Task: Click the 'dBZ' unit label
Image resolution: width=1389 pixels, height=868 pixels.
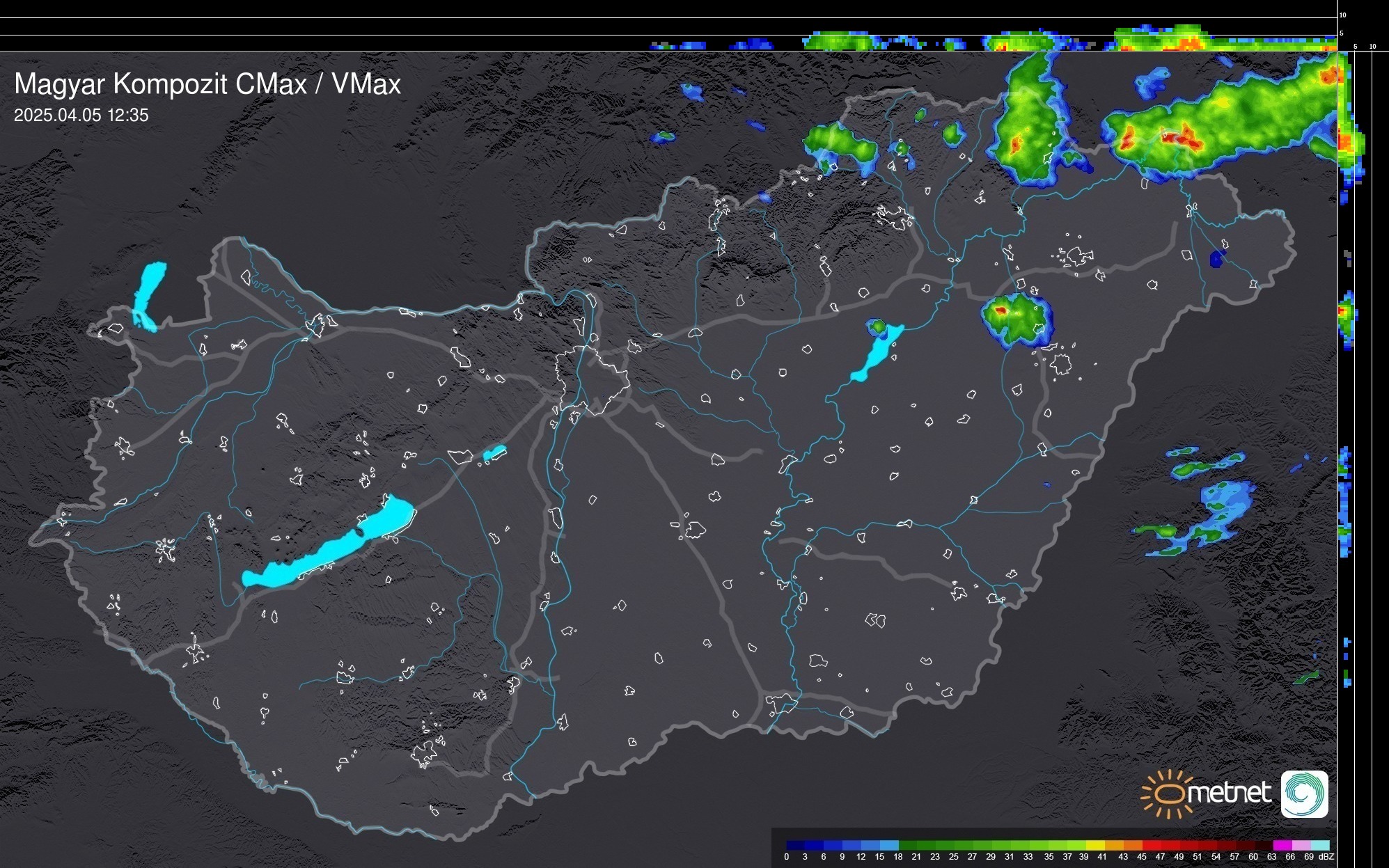Action: point(1326,857)
